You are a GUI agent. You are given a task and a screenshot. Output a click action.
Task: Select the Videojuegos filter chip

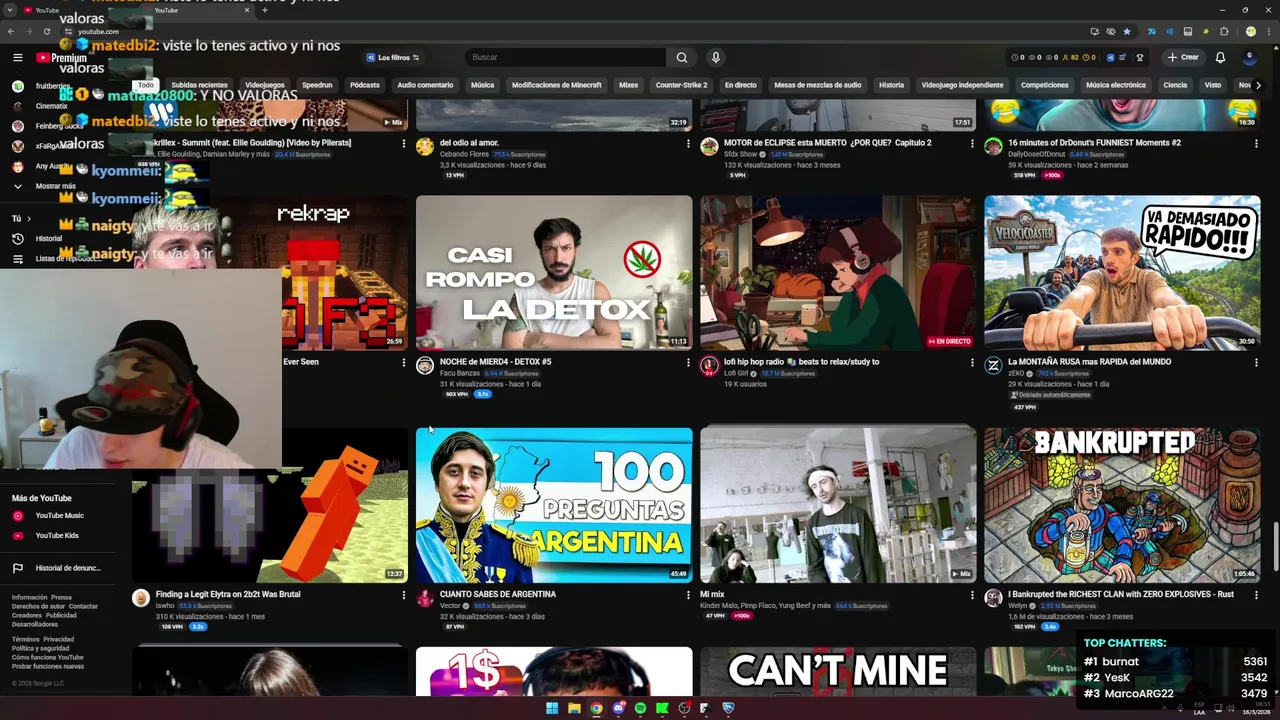pyautogui.click(x=265, y=85)
